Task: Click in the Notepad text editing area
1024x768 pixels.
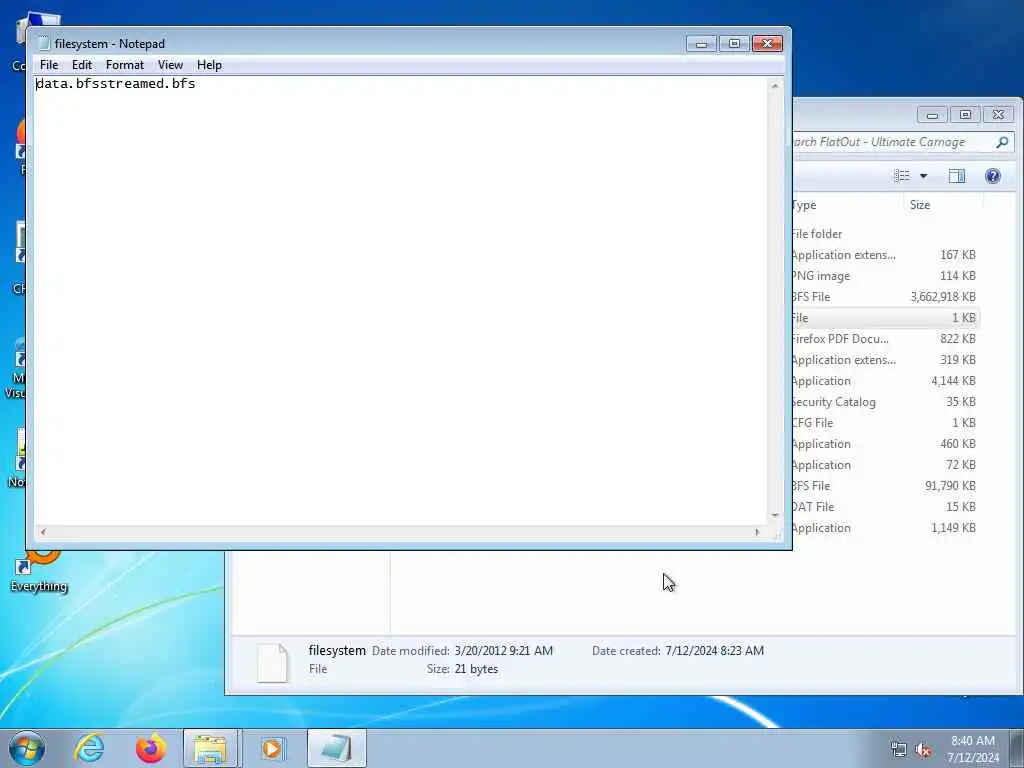Action: pyautogui.click(x=401, y=300)
